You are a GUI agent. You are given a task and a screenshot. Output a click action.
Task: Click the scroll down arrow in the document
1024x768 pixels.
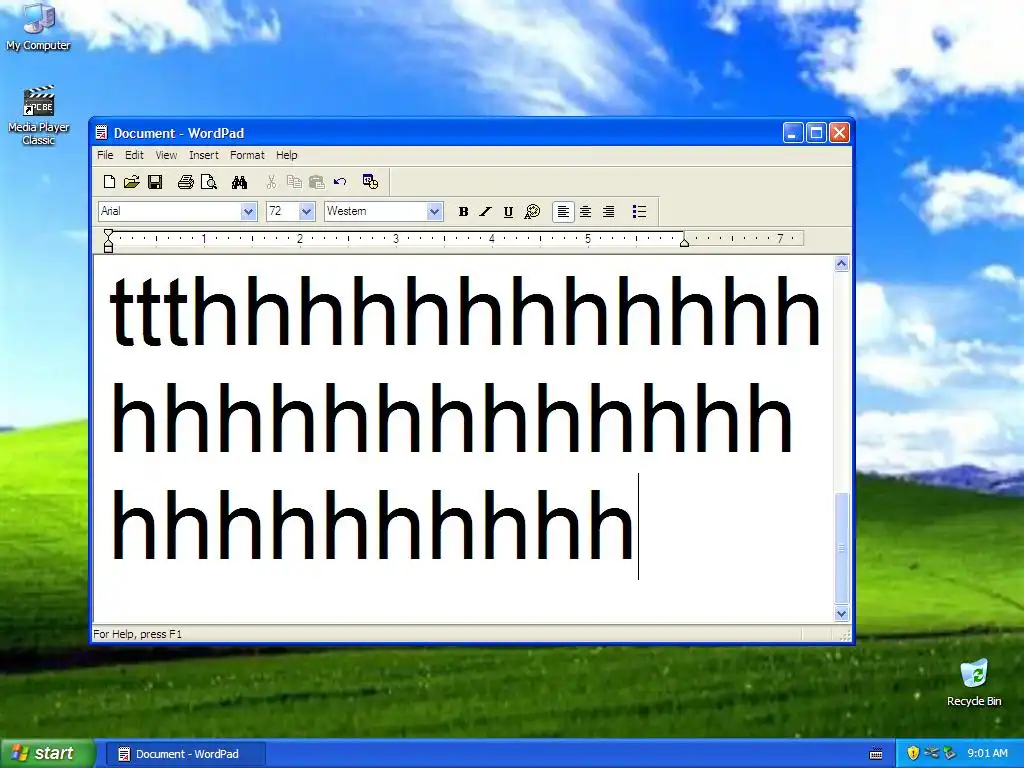(842, 614)
